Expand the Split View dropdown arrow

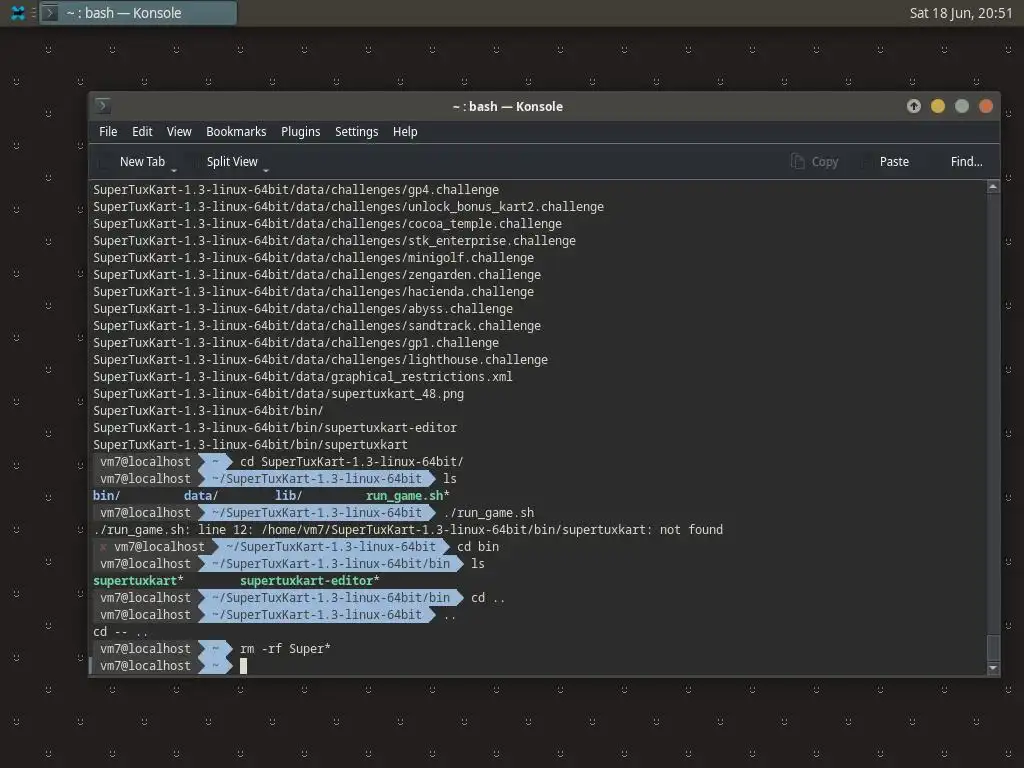pos(266,170)
